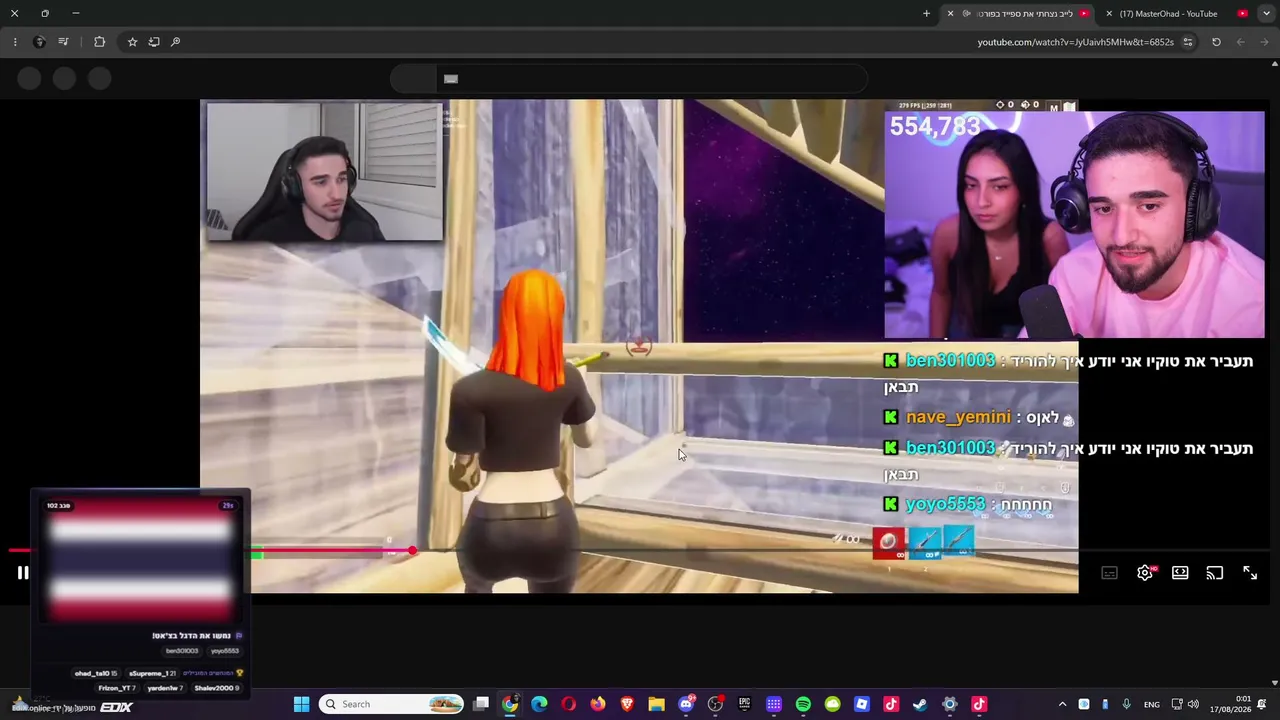Switch the player to theater mode
The image size is (1280, 720).
(x=1180, y=573)
